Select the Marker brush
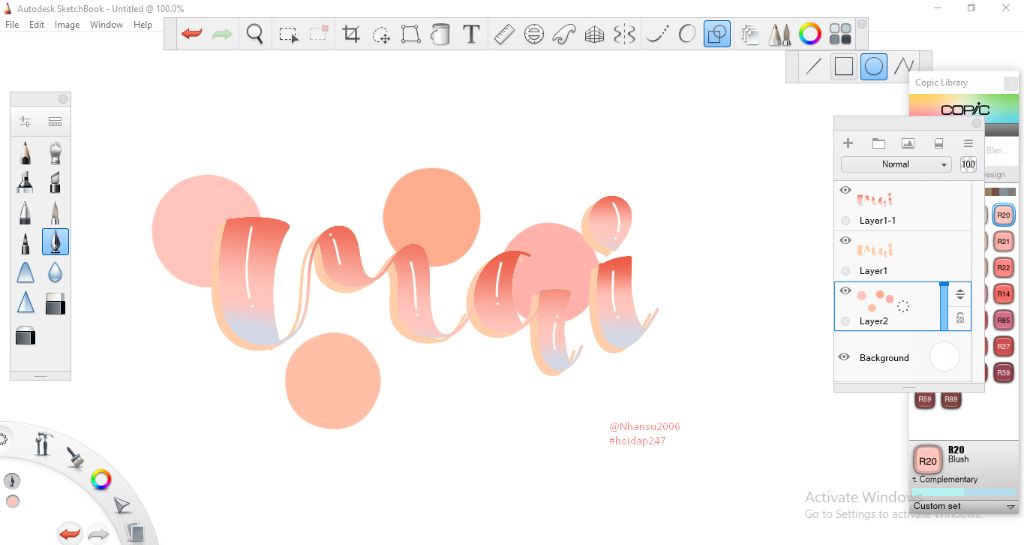Image resolution: width=1024 pixels, height=545 pixels. click(25, 182)
